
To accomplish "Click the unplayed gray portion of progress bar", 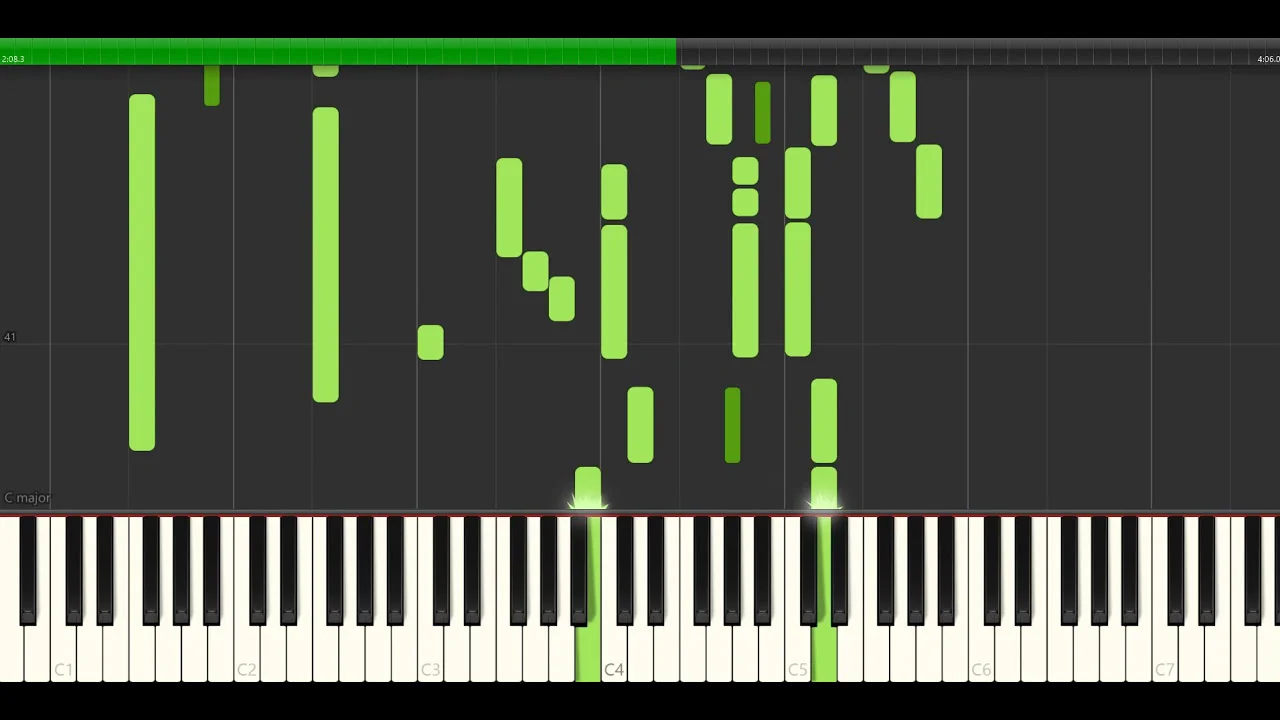I will (978, 52).
